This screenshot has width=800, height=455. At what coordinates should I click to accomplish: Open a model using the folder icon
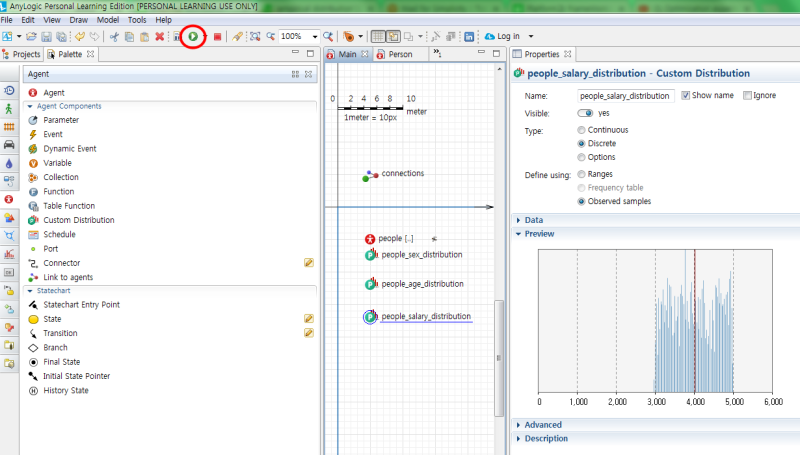pos(31,36)
